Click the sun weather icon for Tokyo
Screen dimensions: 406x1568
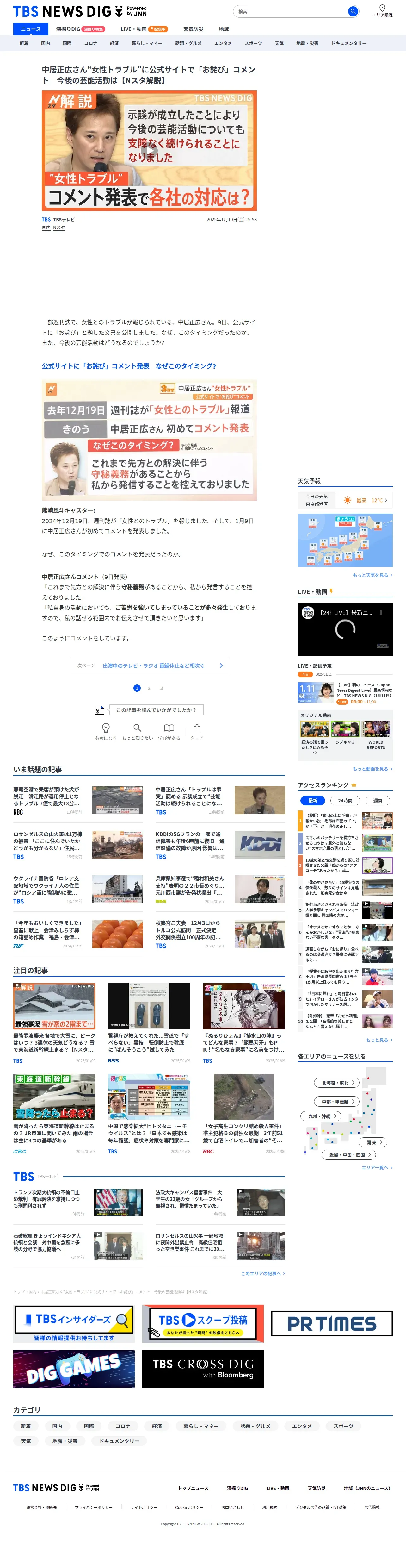347,500
